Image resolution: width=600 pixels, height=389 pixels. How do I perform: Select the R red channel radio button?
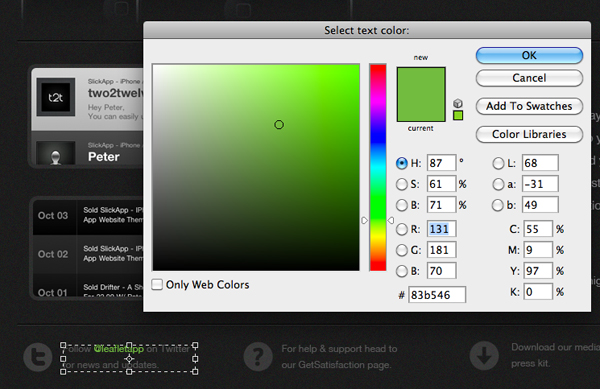pyautogui.click(x=401, y=229)
